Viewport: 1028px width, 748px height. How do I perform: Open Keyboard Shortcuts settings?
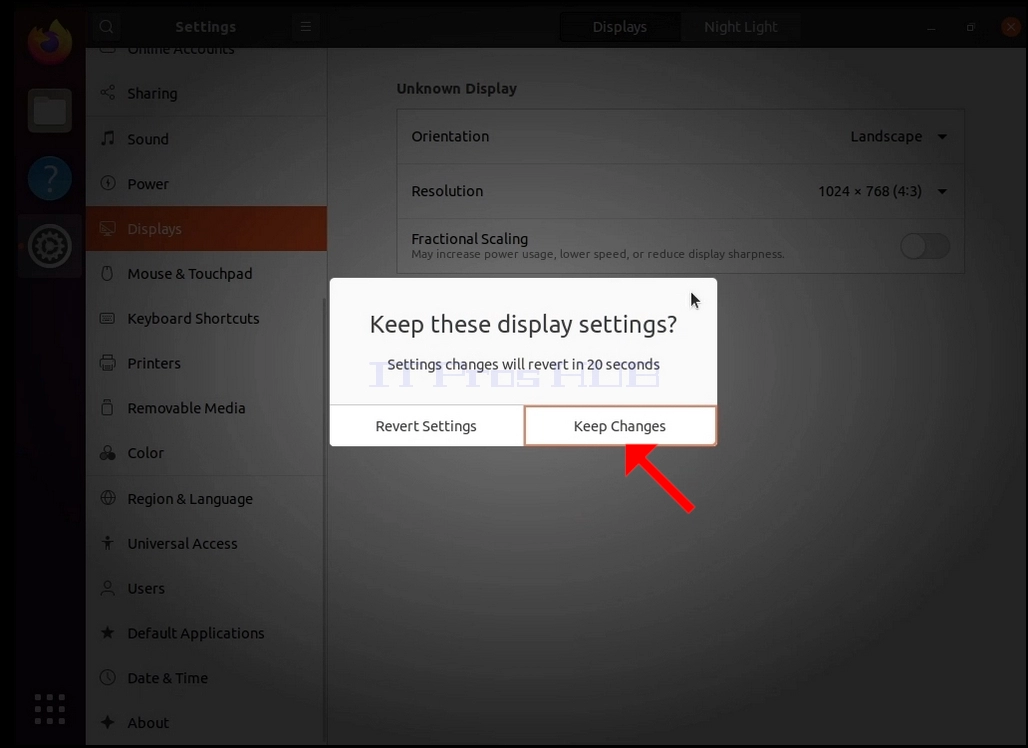pyautogui.click(x=206, y=319)
